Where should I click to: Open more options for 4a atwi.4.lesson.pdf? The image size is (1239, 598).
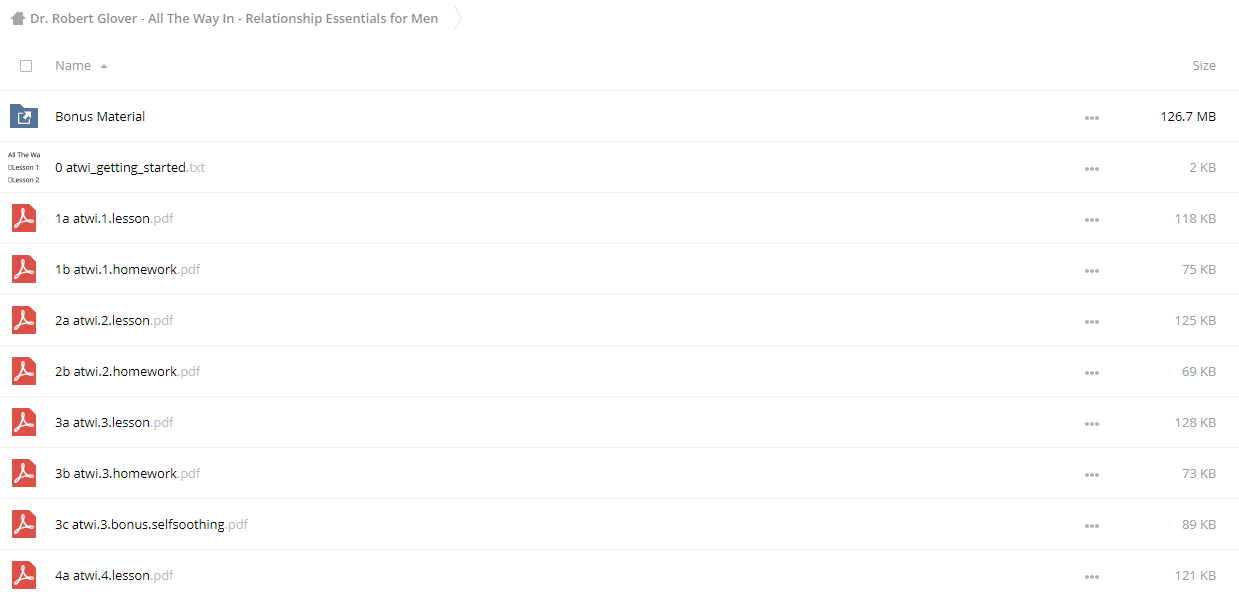[1091, 577]
